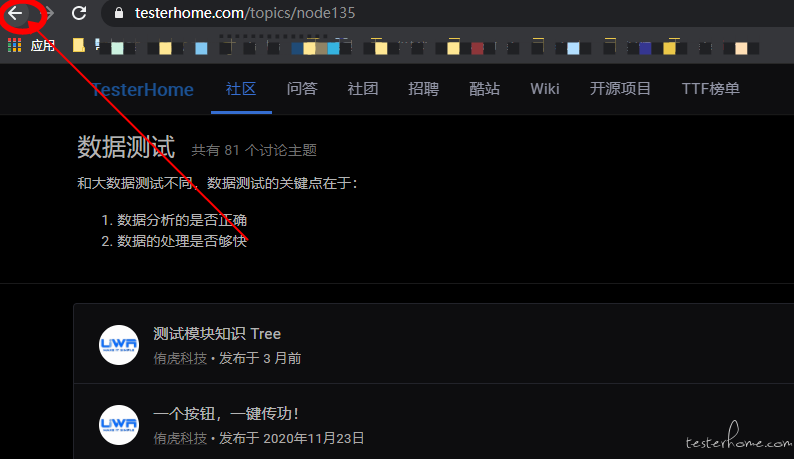Image resolution: width=794 pixels, height=459 pixels.
Task: Select the 酷站 navigation item
Action: point(484,89)
